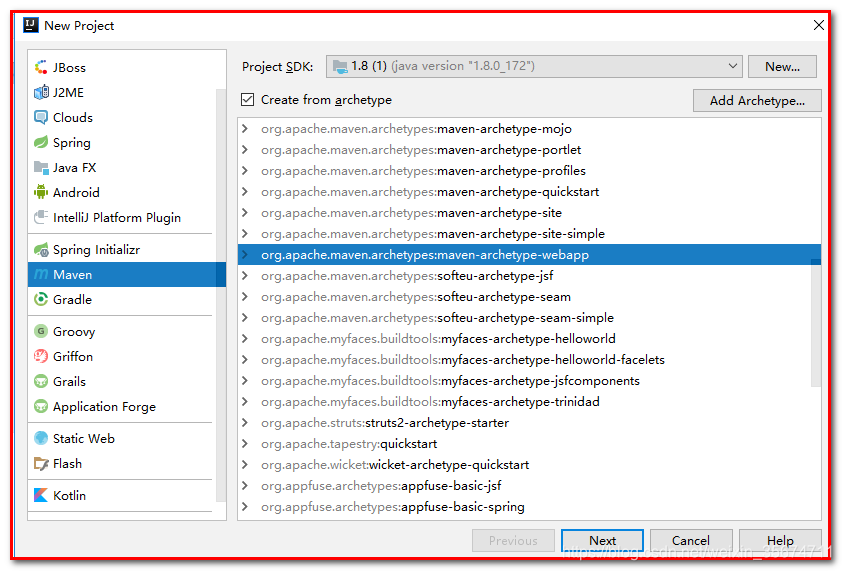Click the Gradle icon
Image resolution: width=842 pixels, height=571 pixels.
(x=41, y=299)
